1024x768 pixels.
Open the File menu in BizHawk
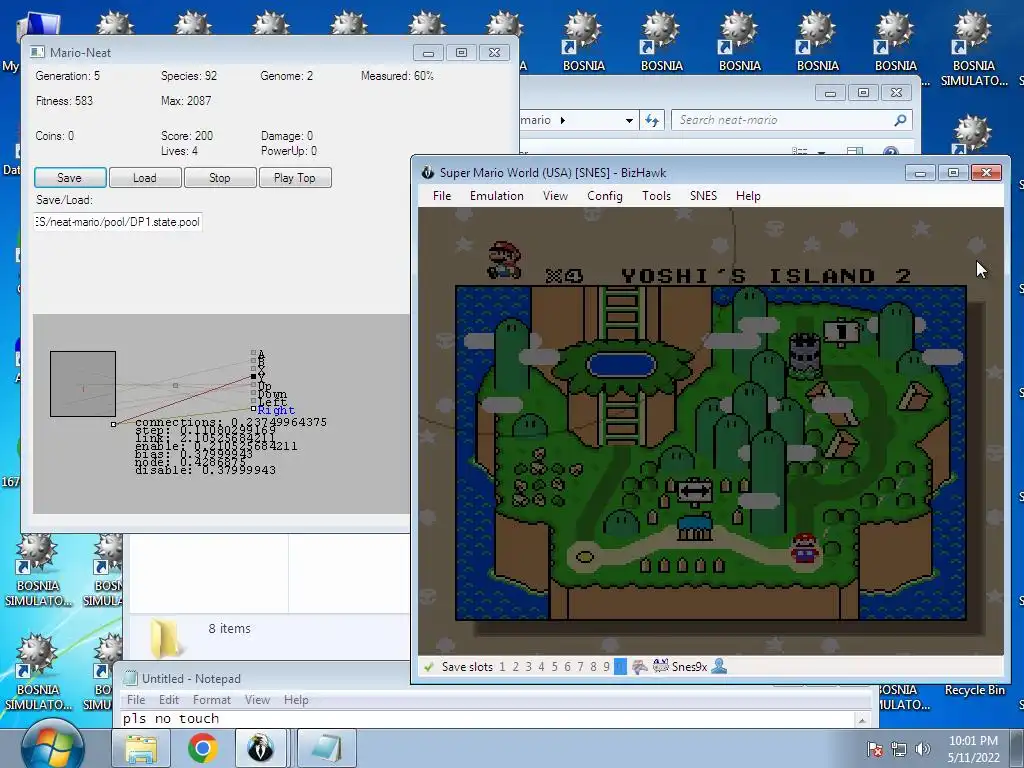point(441,196)
